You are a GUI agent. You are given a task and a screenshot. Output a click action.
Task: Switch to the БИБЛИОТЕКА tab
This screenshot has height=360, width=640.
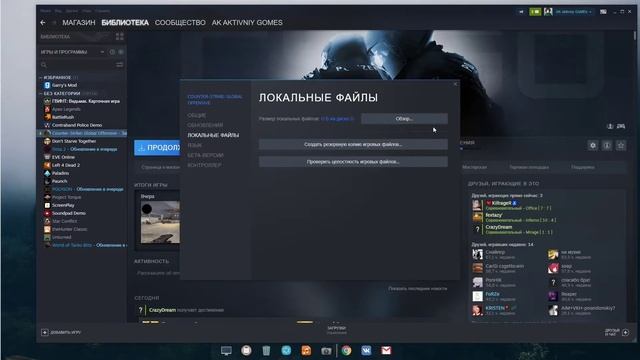(125, 23)
